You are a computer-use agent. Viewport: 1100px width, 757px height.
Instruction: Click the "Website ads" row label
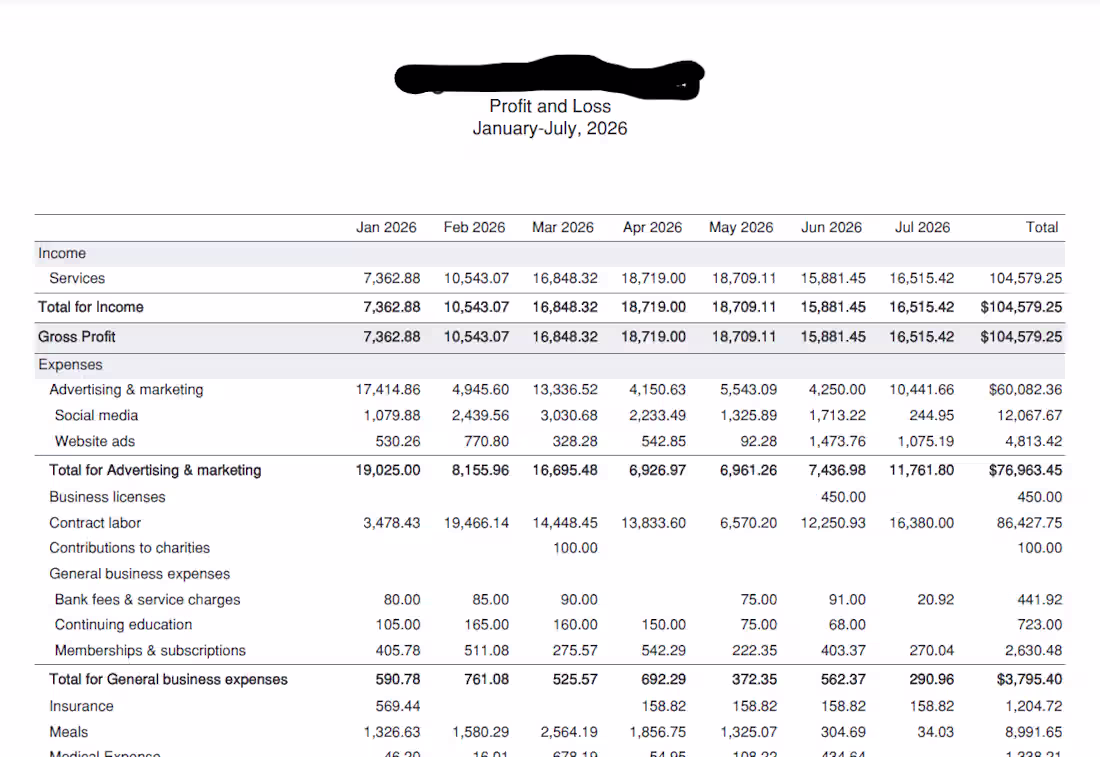tap(95, 441)
